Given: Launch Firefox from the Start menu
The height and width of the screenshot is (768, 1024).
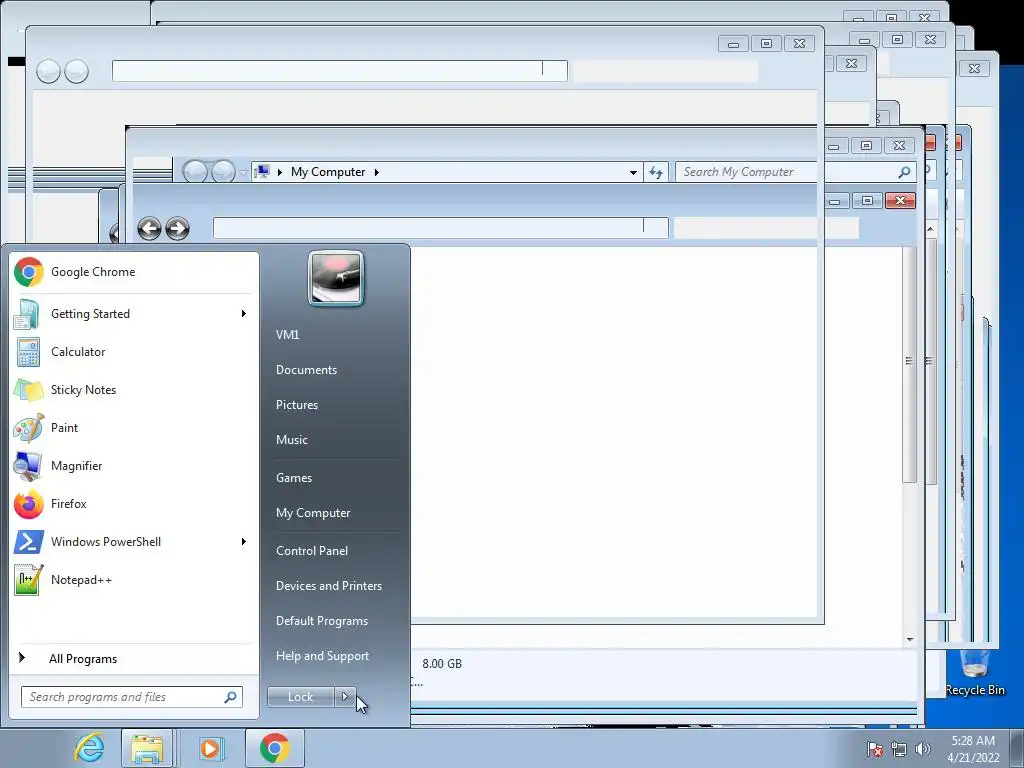Looking at the screenshot, I should 134,504.
